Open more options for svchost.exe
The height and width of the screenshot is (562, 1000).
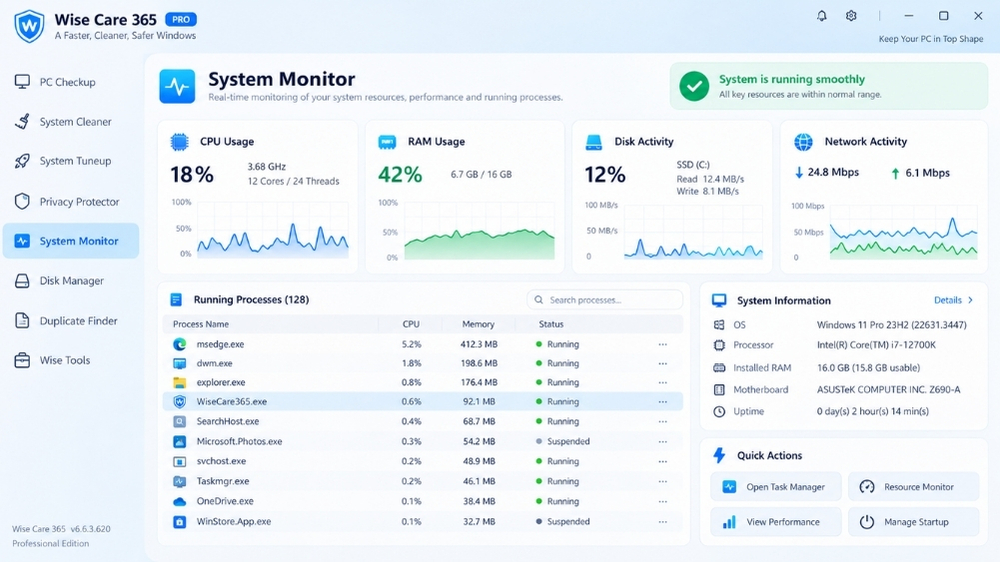[x=663, y=461]
